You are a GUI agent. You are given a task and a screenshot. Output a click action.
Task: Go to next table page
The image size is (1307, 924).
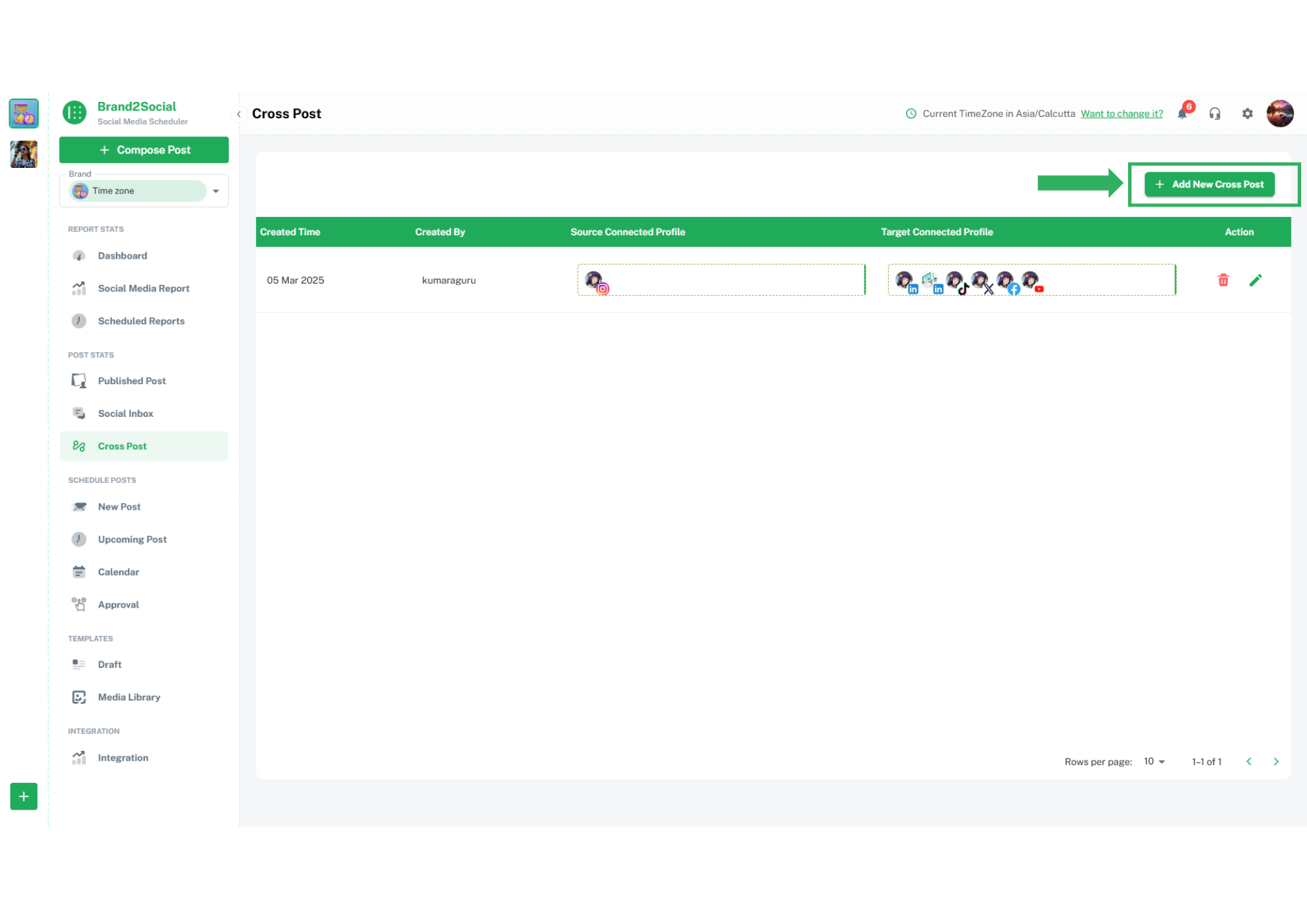click(1276, 761)
